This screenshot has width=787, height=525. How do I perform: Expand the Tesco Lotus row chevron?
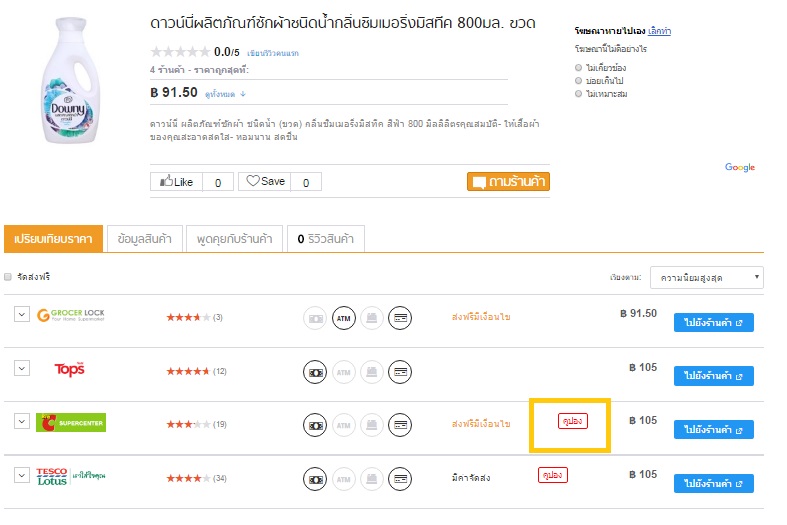click(22, 475)
